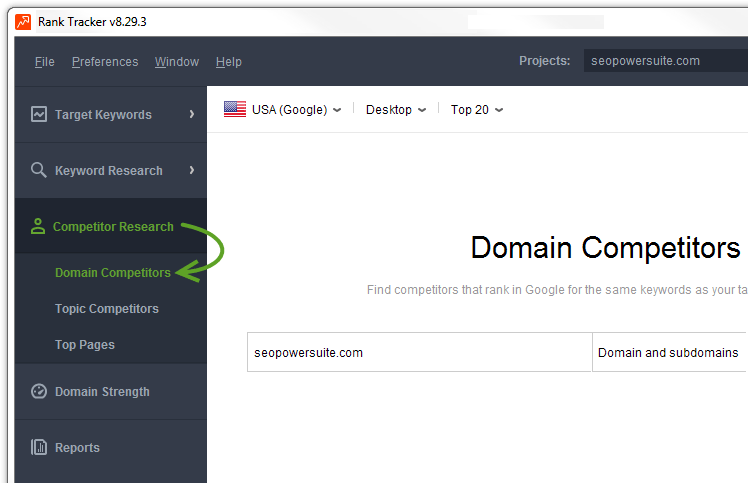This screenshot has height=483, width=748.
Task: Open Top Pages submenu item
Action: pyautogui.click(x=85, y=345)
